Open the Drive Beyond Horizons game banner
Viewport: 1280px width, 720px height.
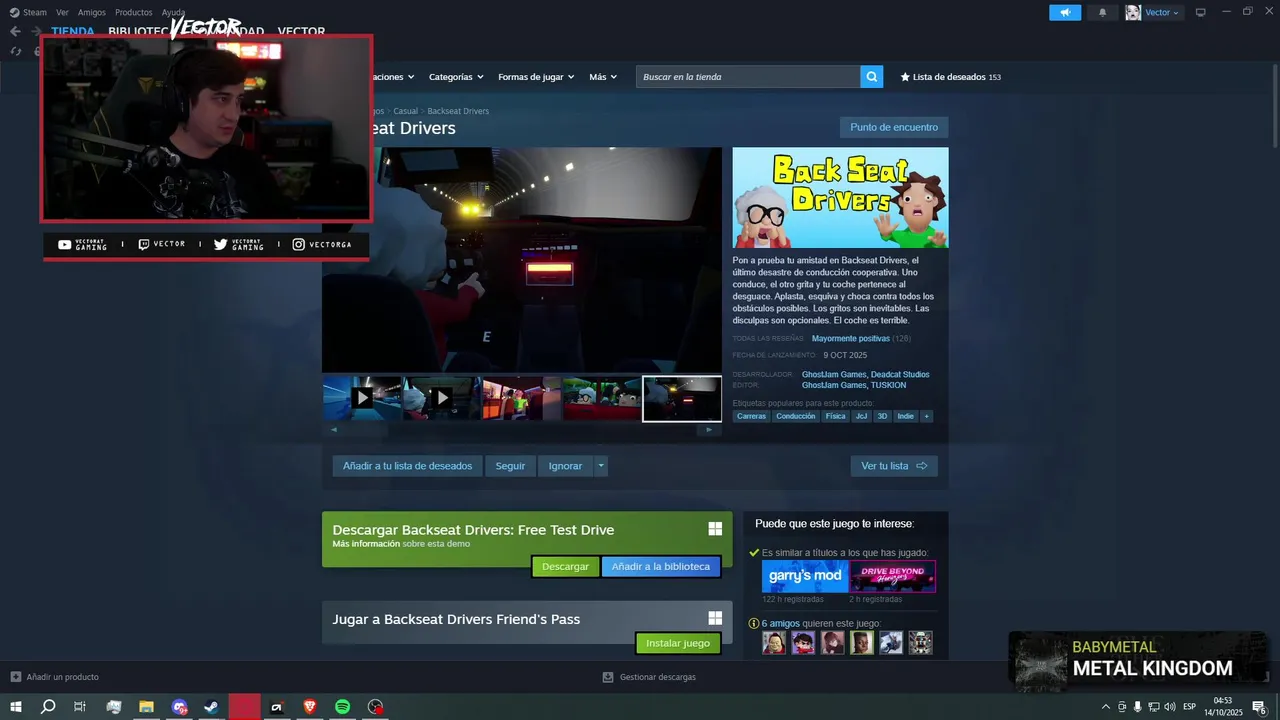click(x=893, y=576)
